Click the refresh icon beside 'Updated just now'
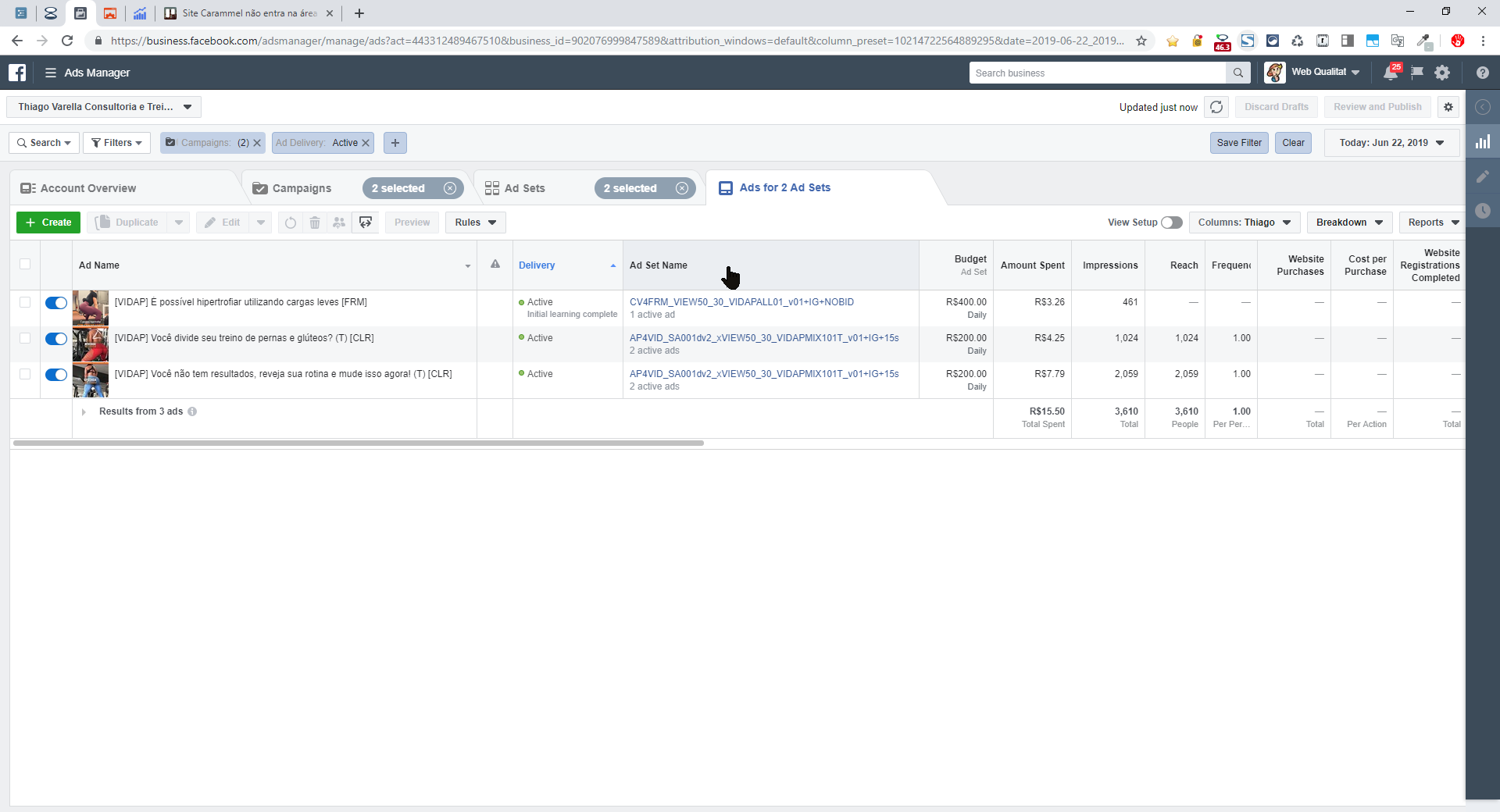The height and width of the screenshot is (812, 1500). point(1216,107)
